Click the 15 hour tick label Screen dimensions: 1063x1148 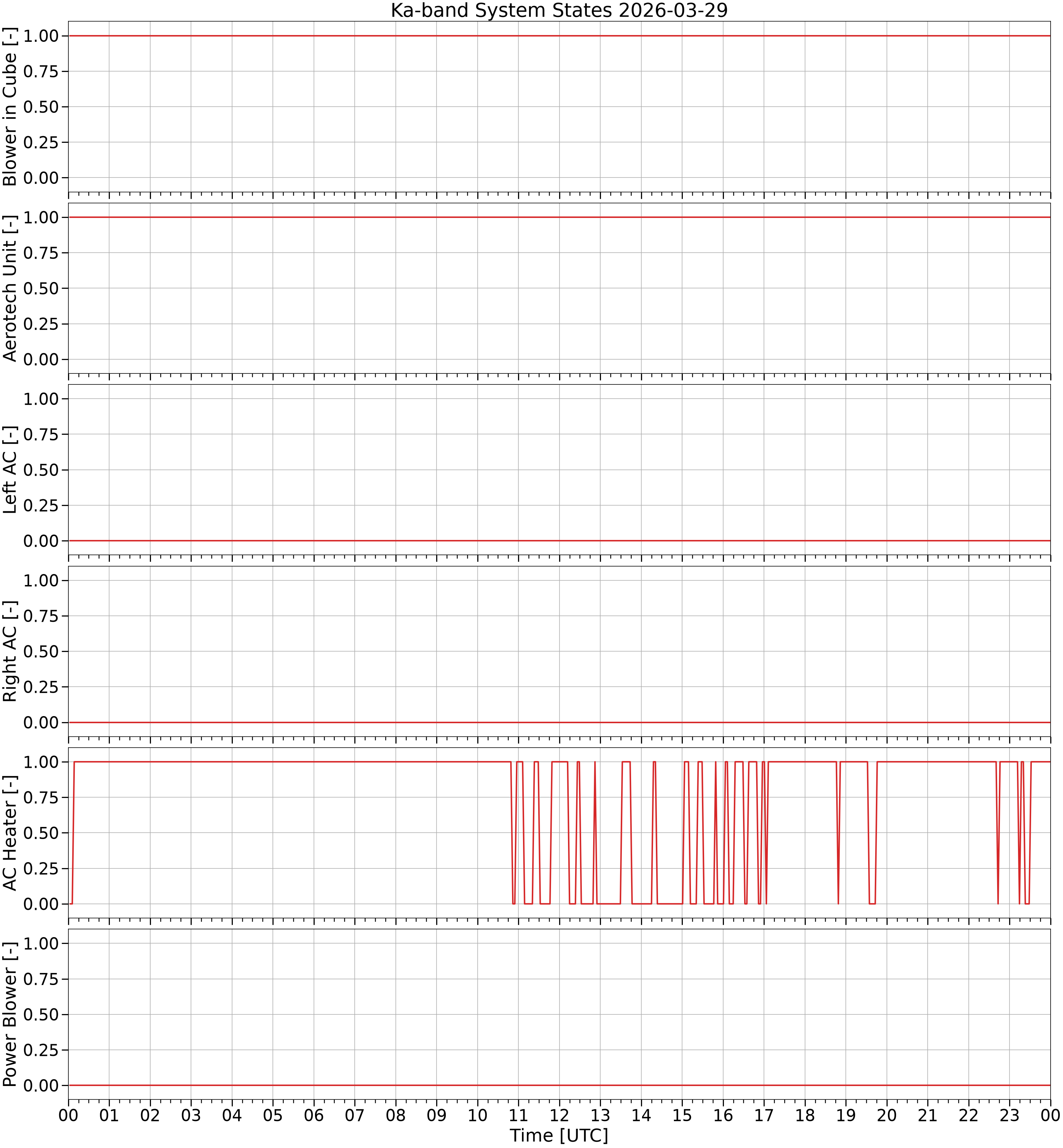coord(682,1116)
